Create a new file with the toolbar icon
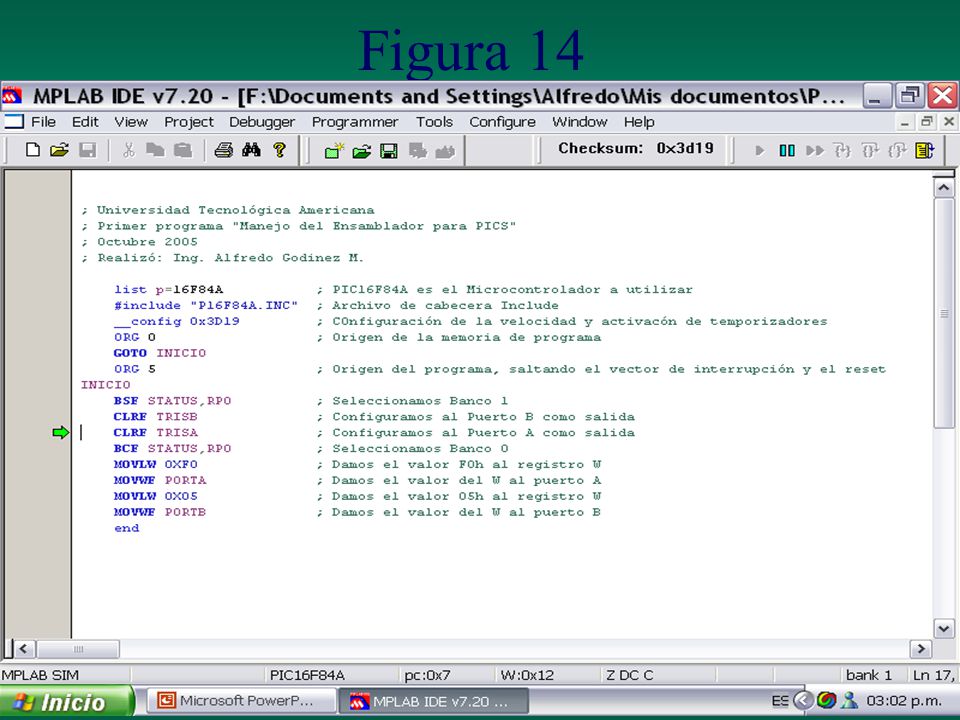 click(x=33, y=149)
